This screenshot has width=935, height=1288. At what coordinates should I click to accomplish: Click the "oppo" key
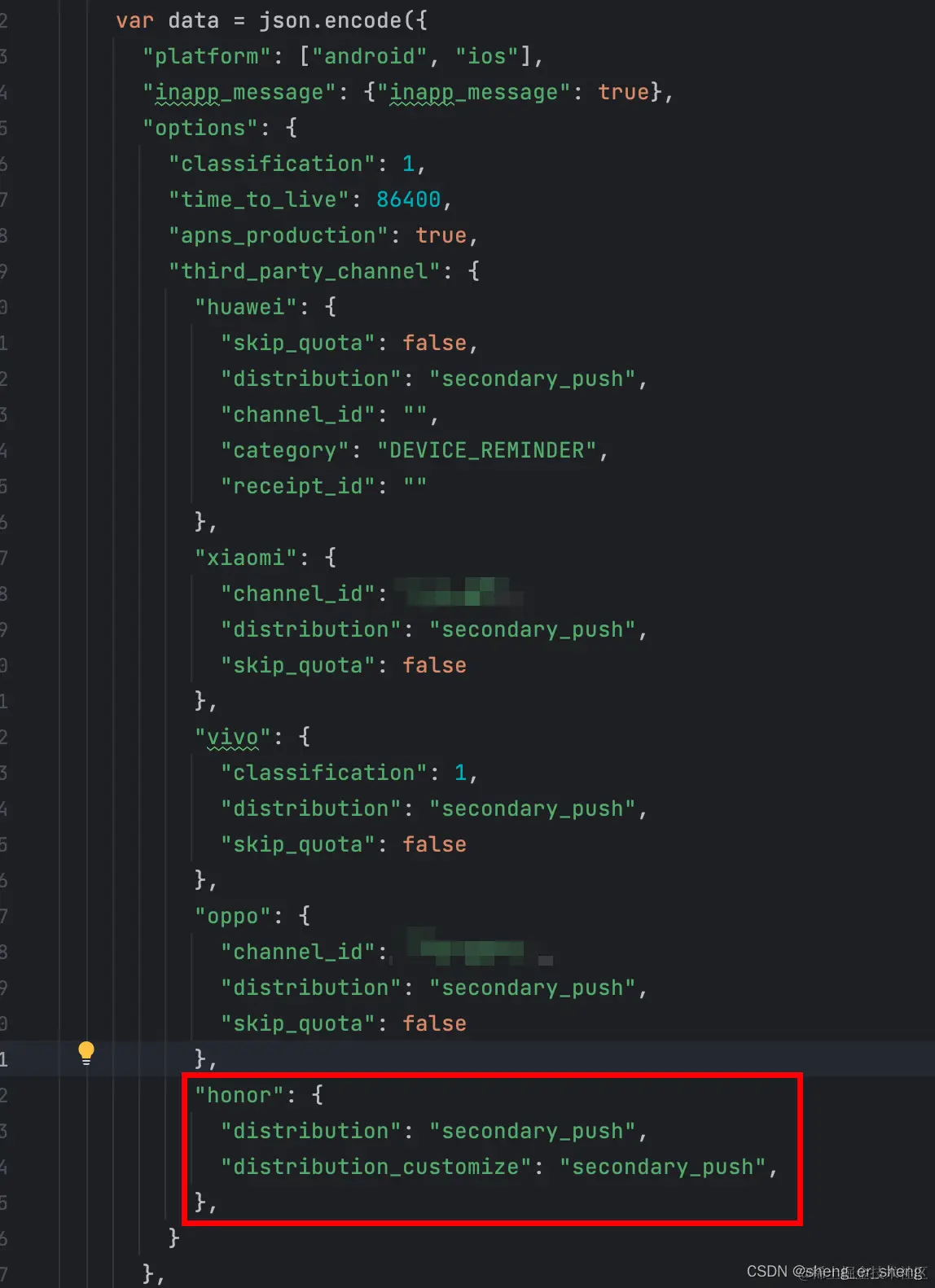point(233,916)
